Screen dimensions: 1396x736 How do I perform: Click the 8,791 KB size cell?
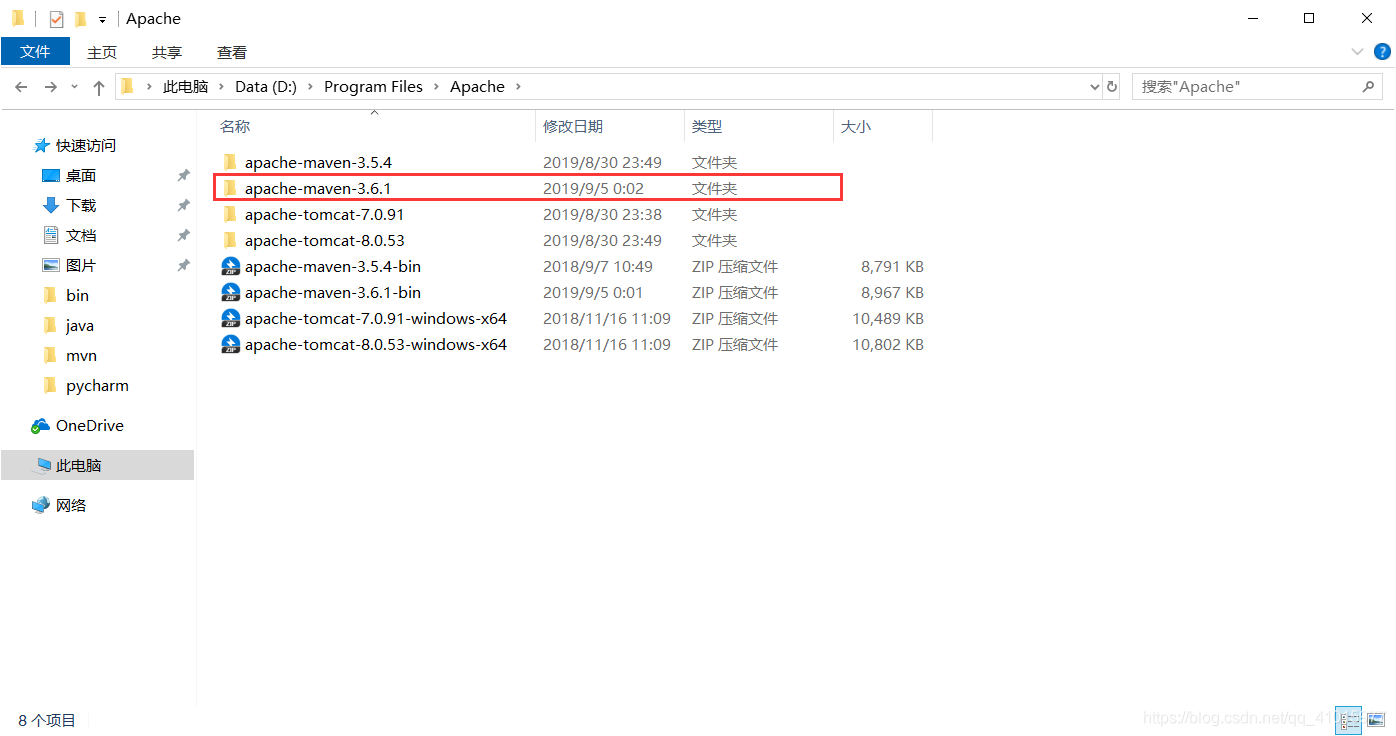point(893,266)
